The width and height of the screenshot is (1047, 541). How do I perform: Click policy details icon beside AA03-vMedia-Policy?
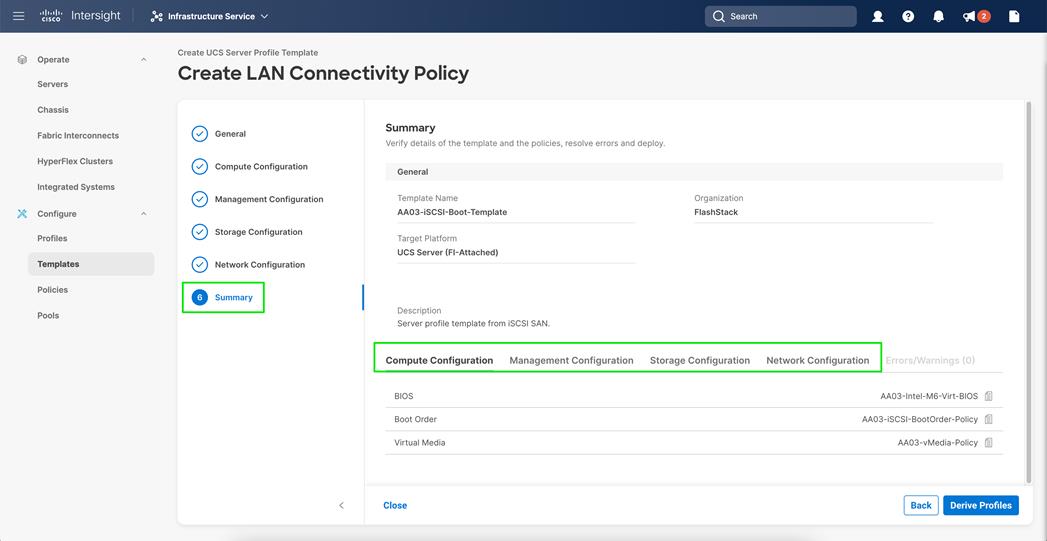(x=989, y=442)
